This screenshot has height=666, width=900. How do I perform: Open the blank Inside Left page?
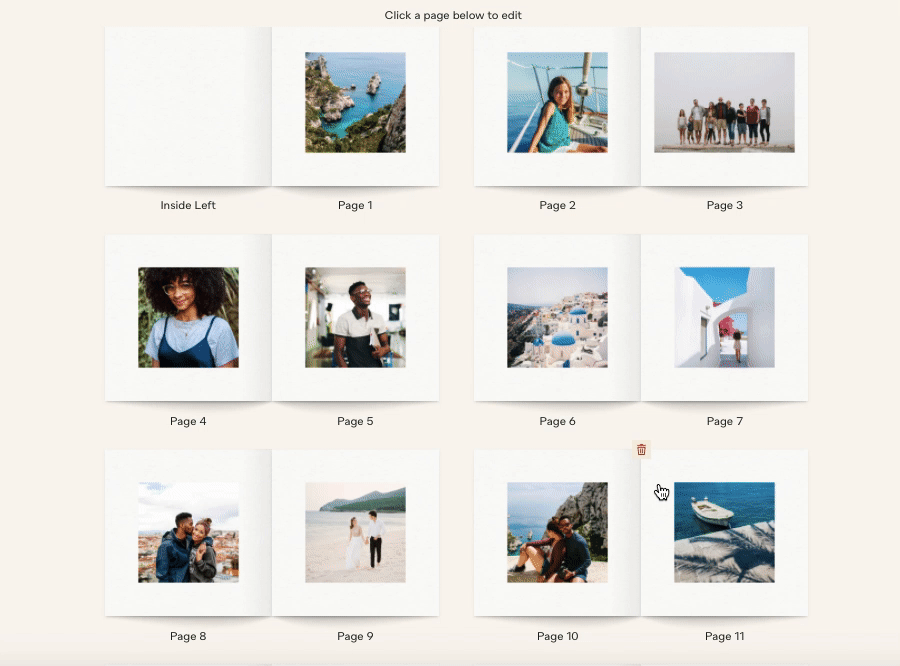click(188, 106)
